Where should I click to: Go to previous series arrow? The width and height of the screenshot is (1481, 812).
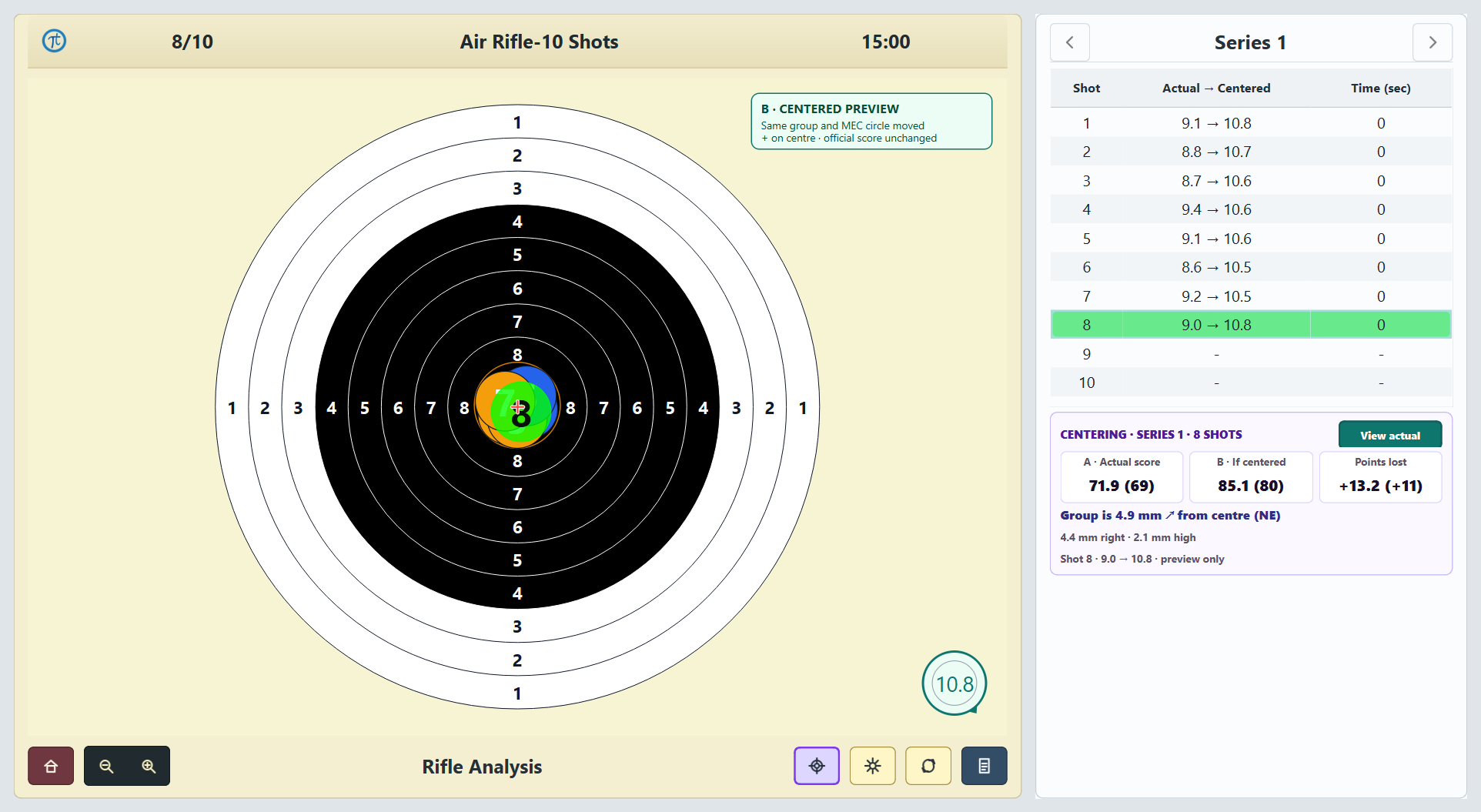(x=1070, y=42)
